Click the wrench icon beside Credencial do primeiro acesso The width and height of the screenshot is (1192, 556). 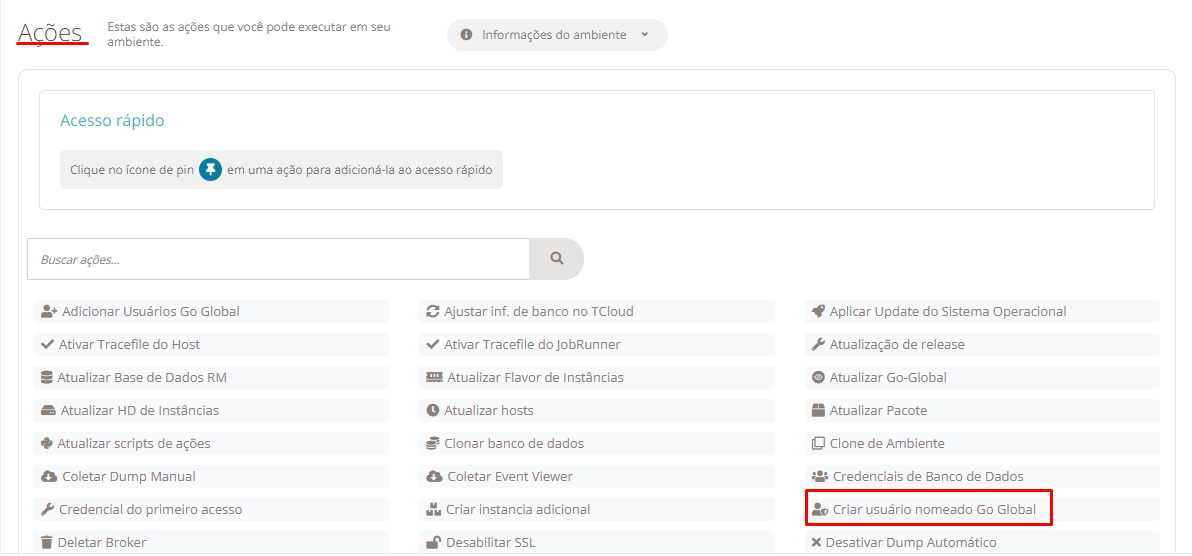point(47,510)
